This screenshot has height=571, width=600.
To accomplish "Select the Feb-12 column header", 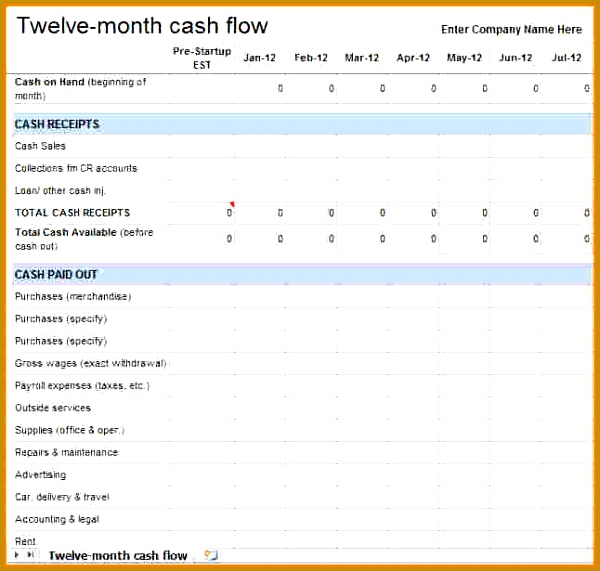I will pyautogui.click(x=311, y=58).
